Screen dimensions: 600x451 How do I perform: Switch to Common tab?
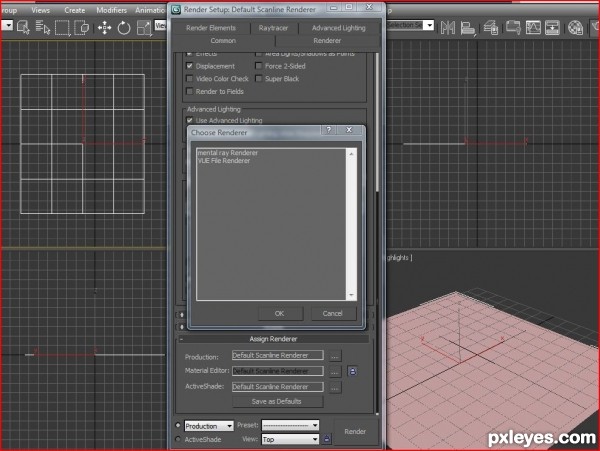click(x=223, y=41)
